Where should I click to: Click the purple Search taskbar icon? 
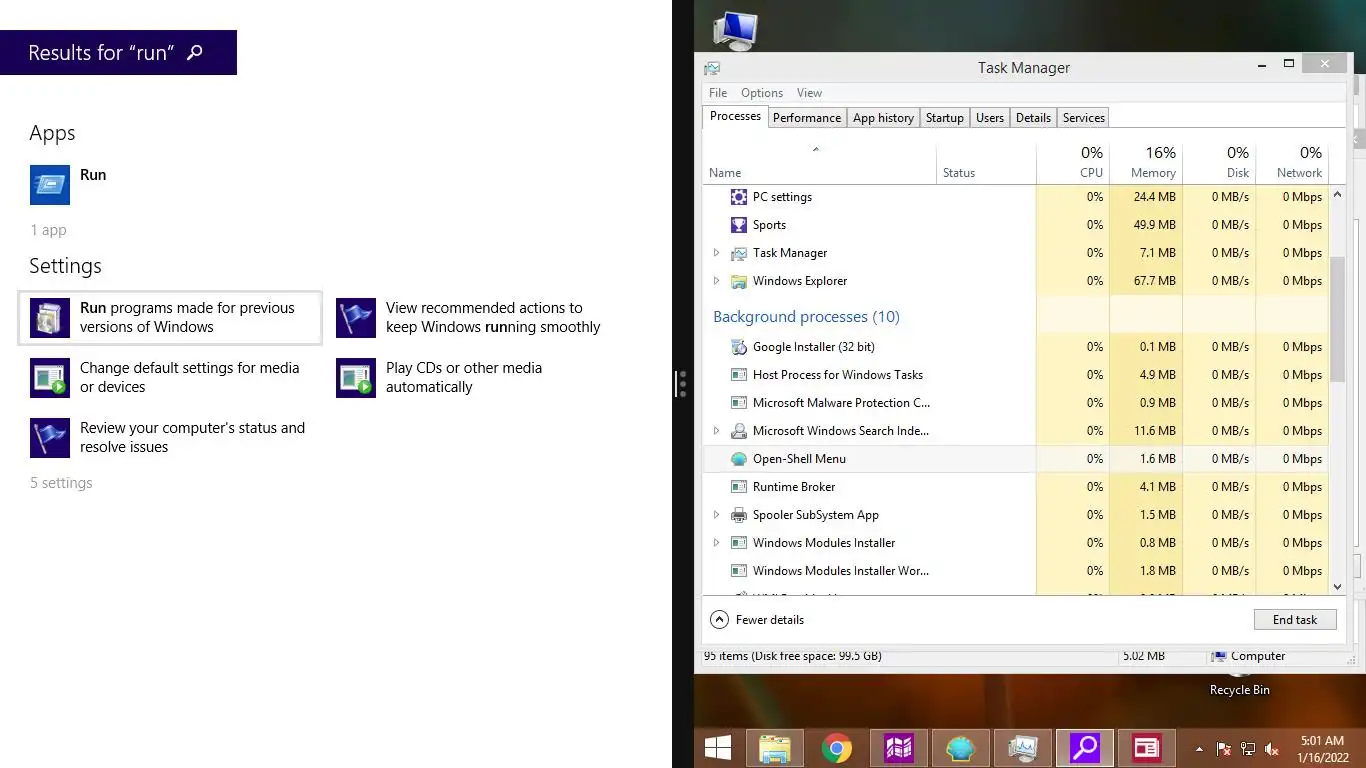point(1085,748)
